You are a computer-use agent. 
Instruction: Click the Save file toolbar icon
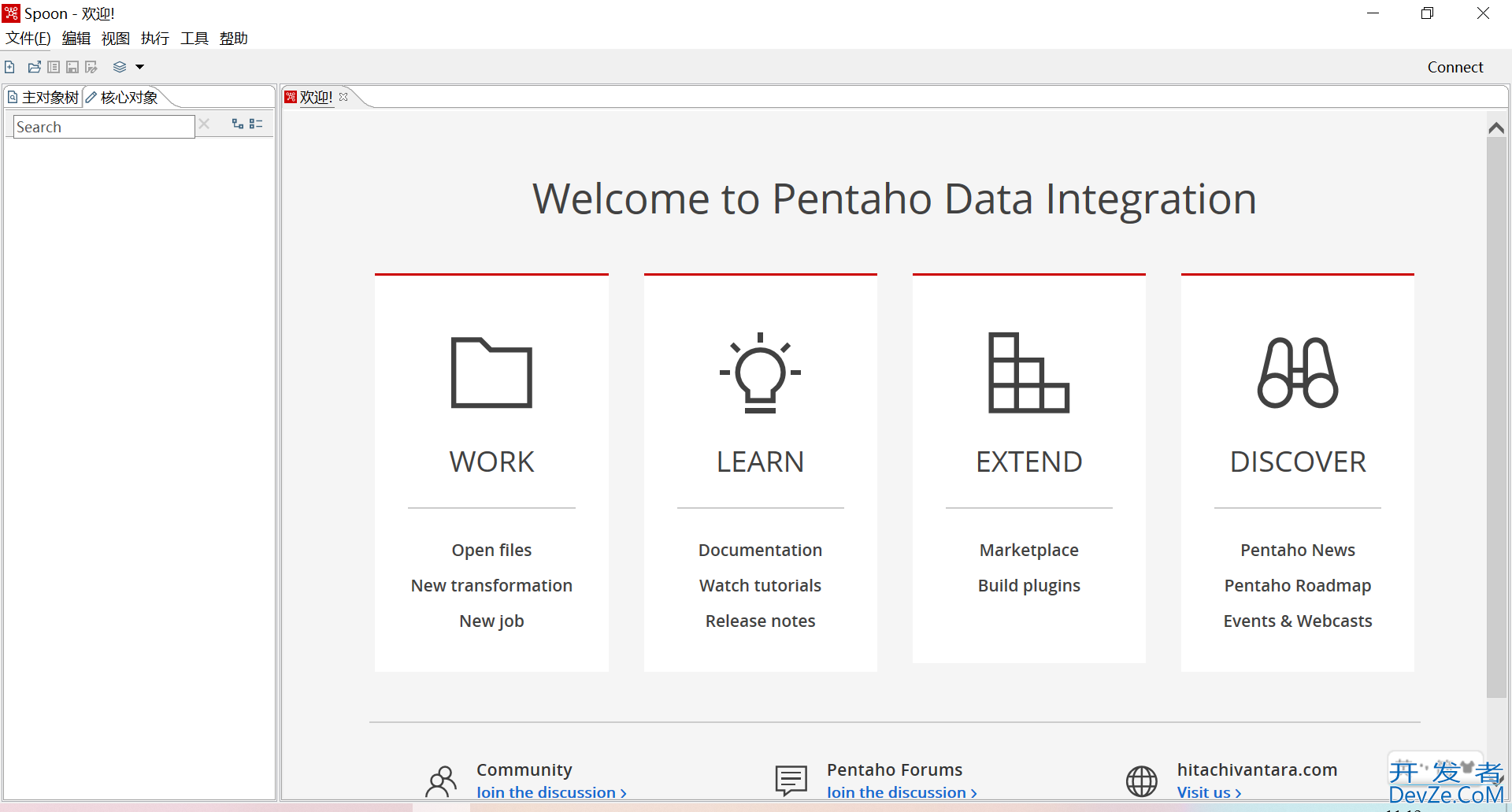click(72, 67)
